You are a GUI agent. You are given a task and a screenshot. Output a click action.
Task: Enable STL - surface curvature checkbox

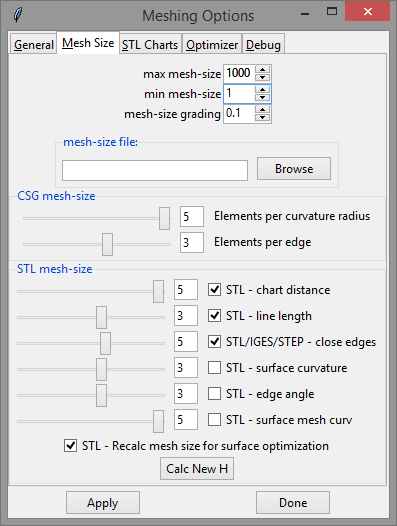click(214, 368)
